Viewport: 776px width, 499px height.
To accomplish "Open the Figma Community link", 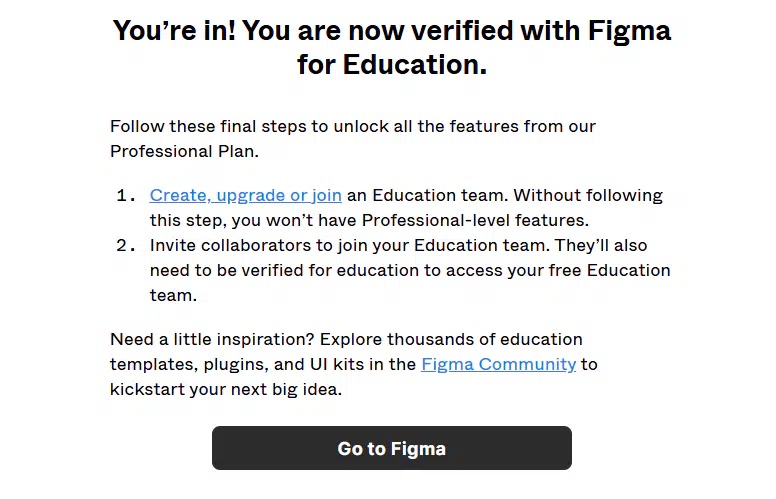I will click(498, 364).
